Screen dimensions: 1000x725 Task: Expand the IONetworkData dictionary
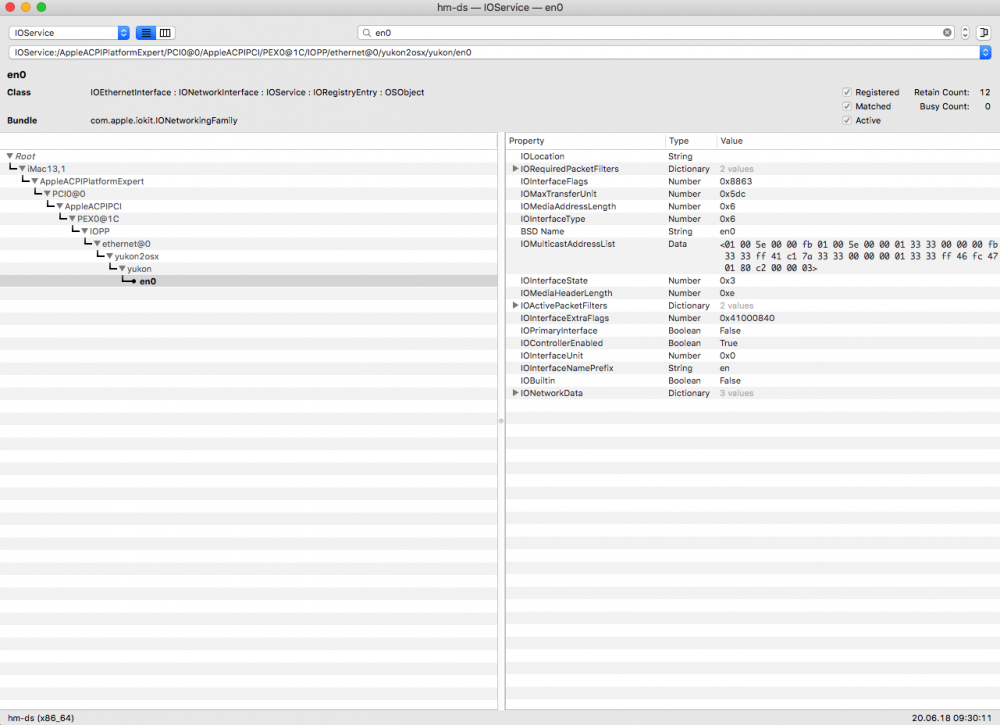pos(515,393)
